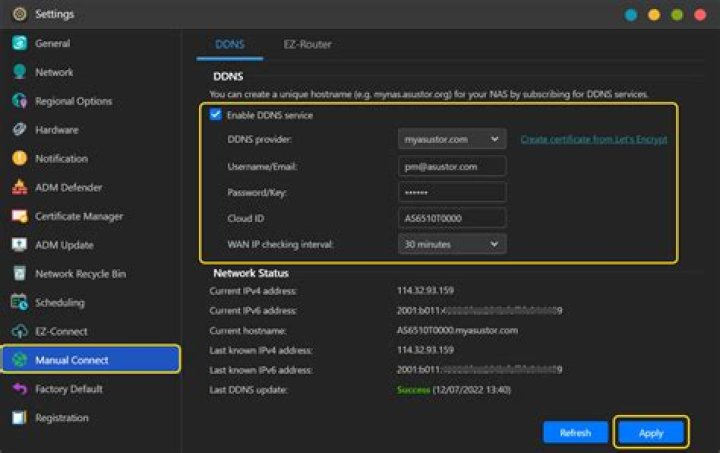The image size is (720, 453).
Task: Click the Hardware wrench icon
Action: tap(18, 130)
